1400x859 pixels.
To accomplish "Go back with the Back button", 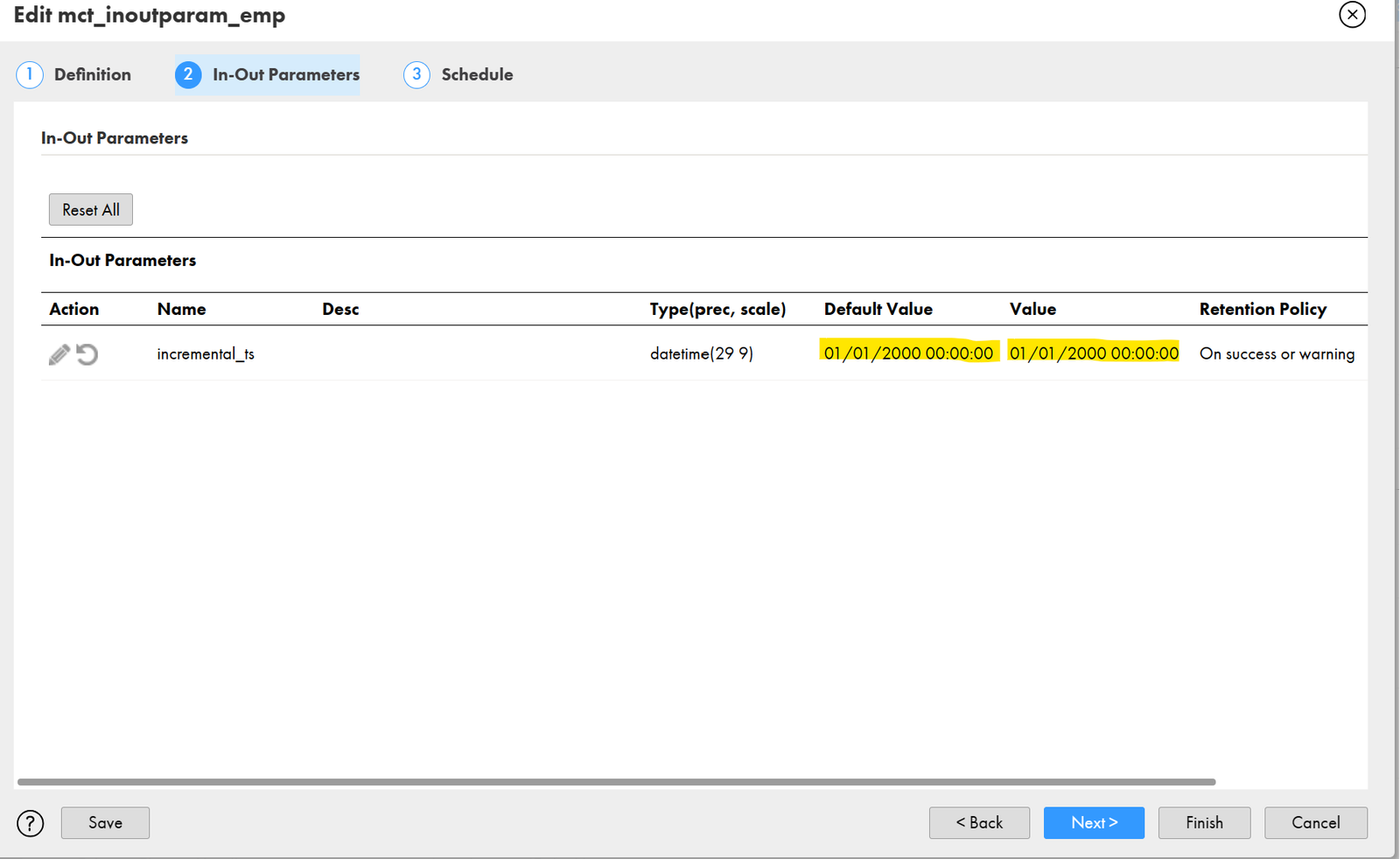I will click(979, 823).
